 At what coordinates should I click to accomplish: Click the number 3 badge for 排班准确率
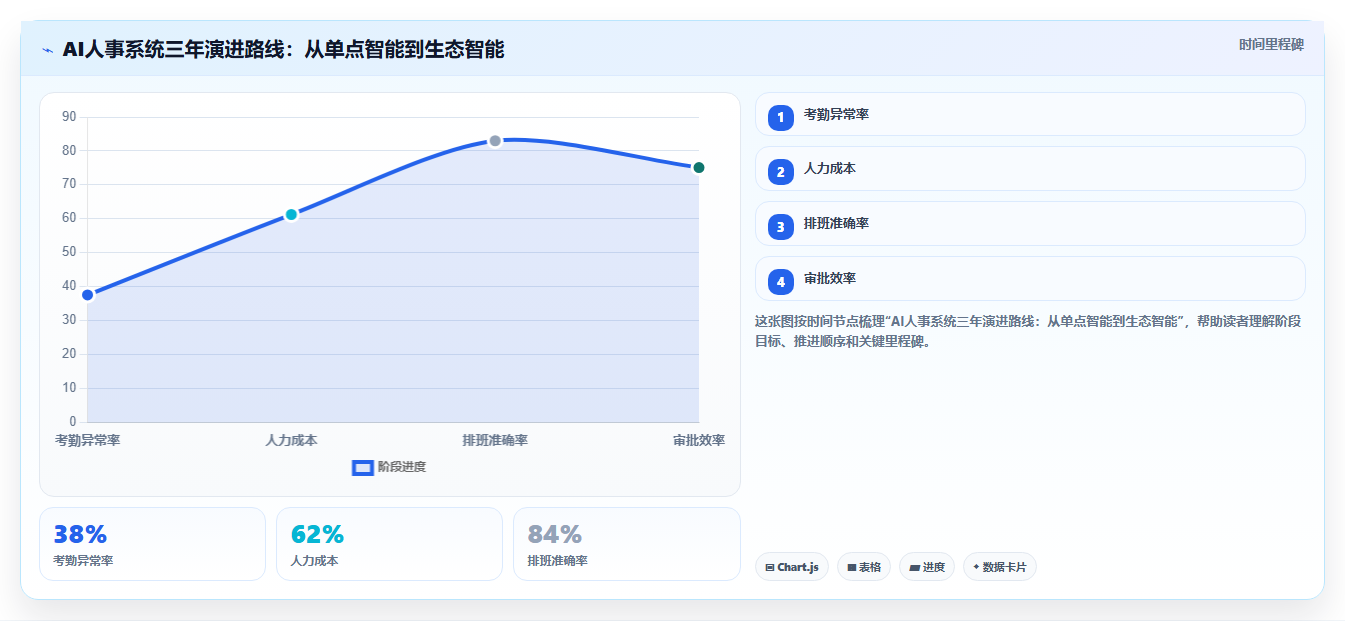click(781, 227)
